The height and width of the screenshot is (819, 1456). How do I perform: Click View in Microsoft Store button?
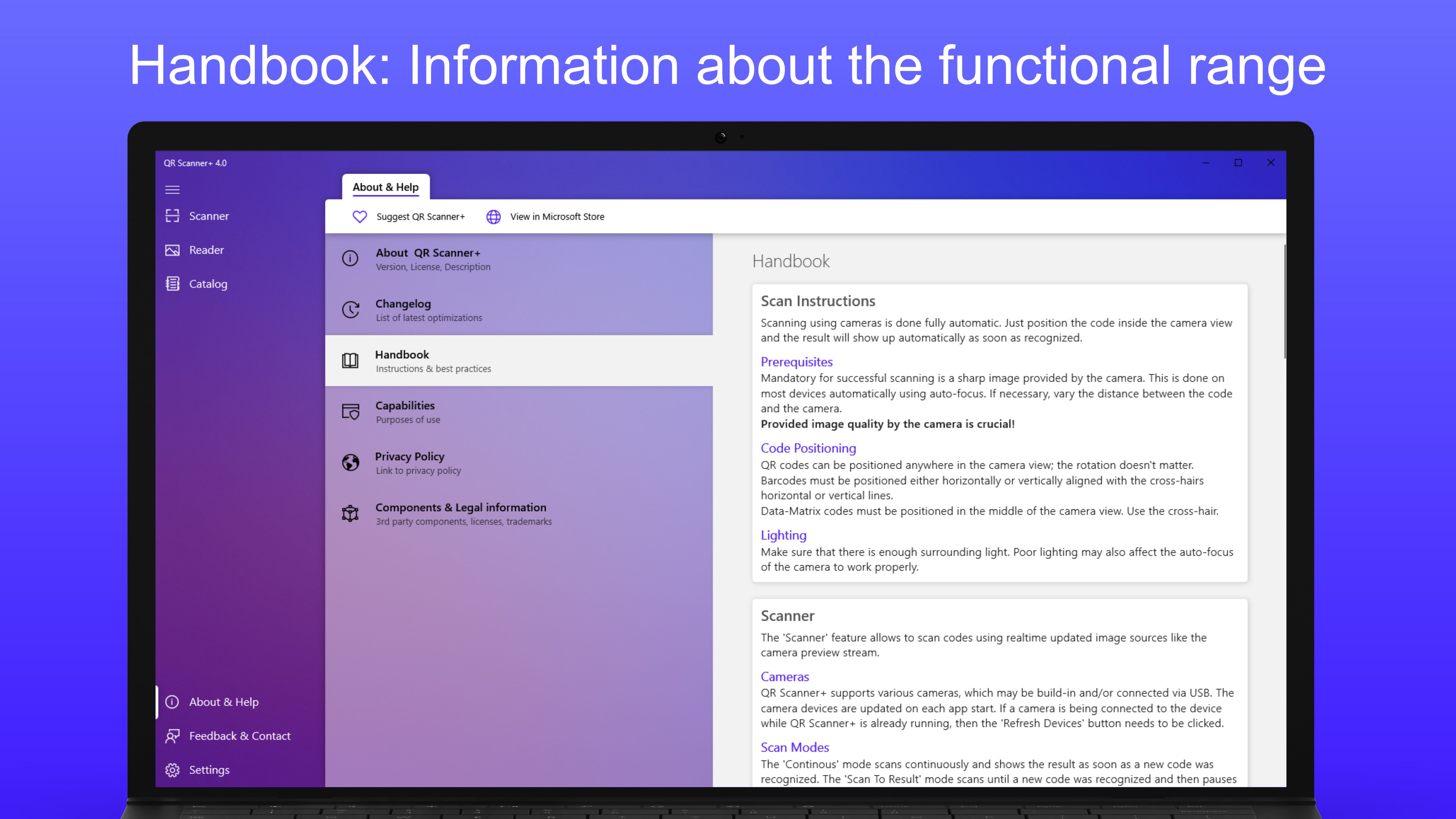pyautogui.click(x=557, y=217)
